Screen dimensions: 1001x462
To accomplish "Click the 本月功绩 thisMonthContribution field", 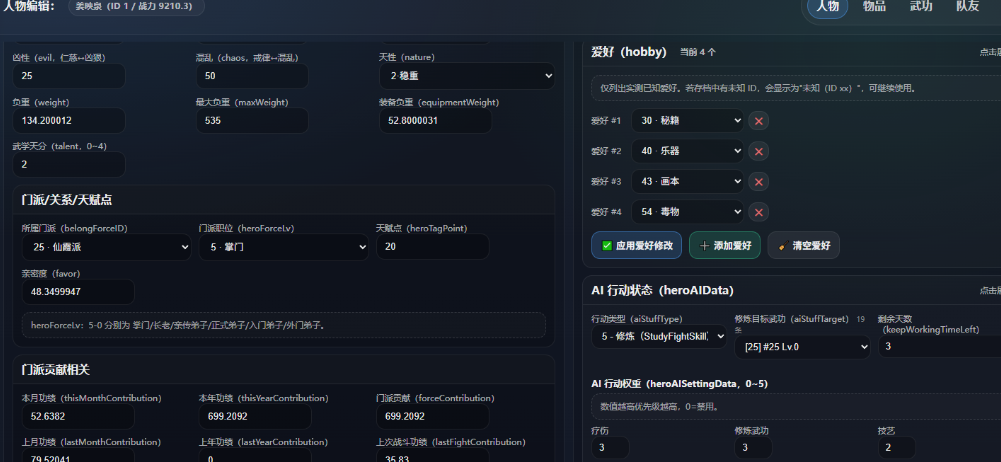I will click(78, 417).
